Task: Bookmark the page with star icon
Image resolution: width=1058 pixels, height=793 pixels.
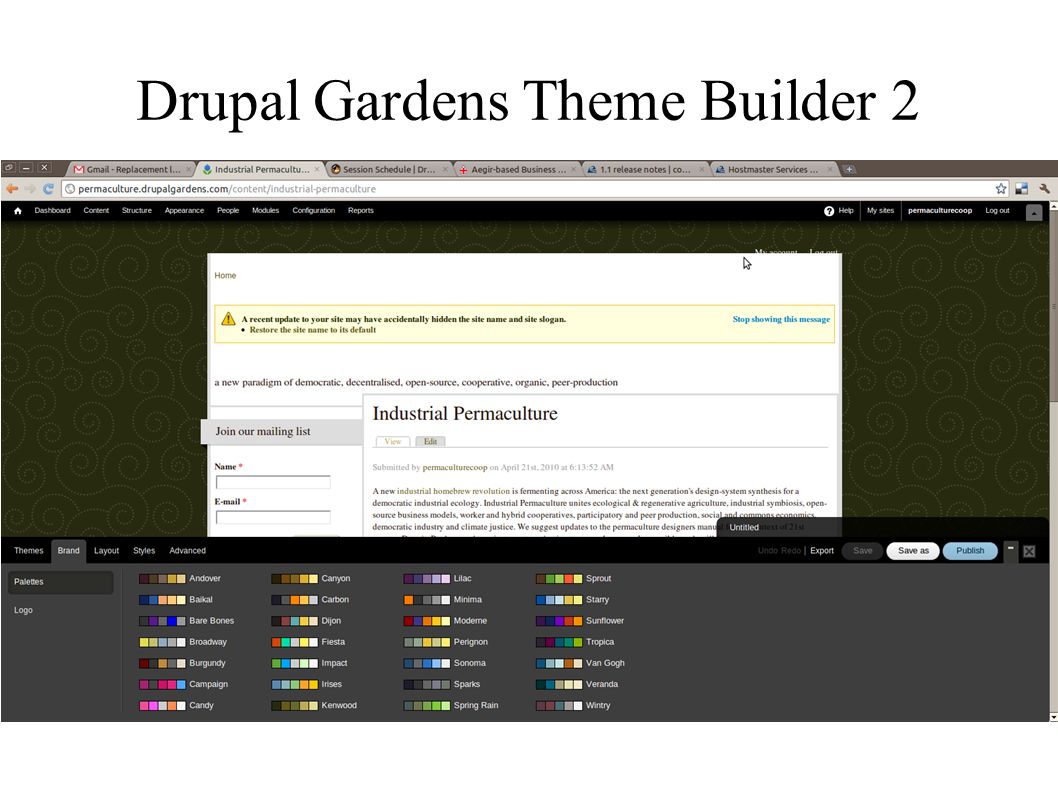Action: (1001, 189)
